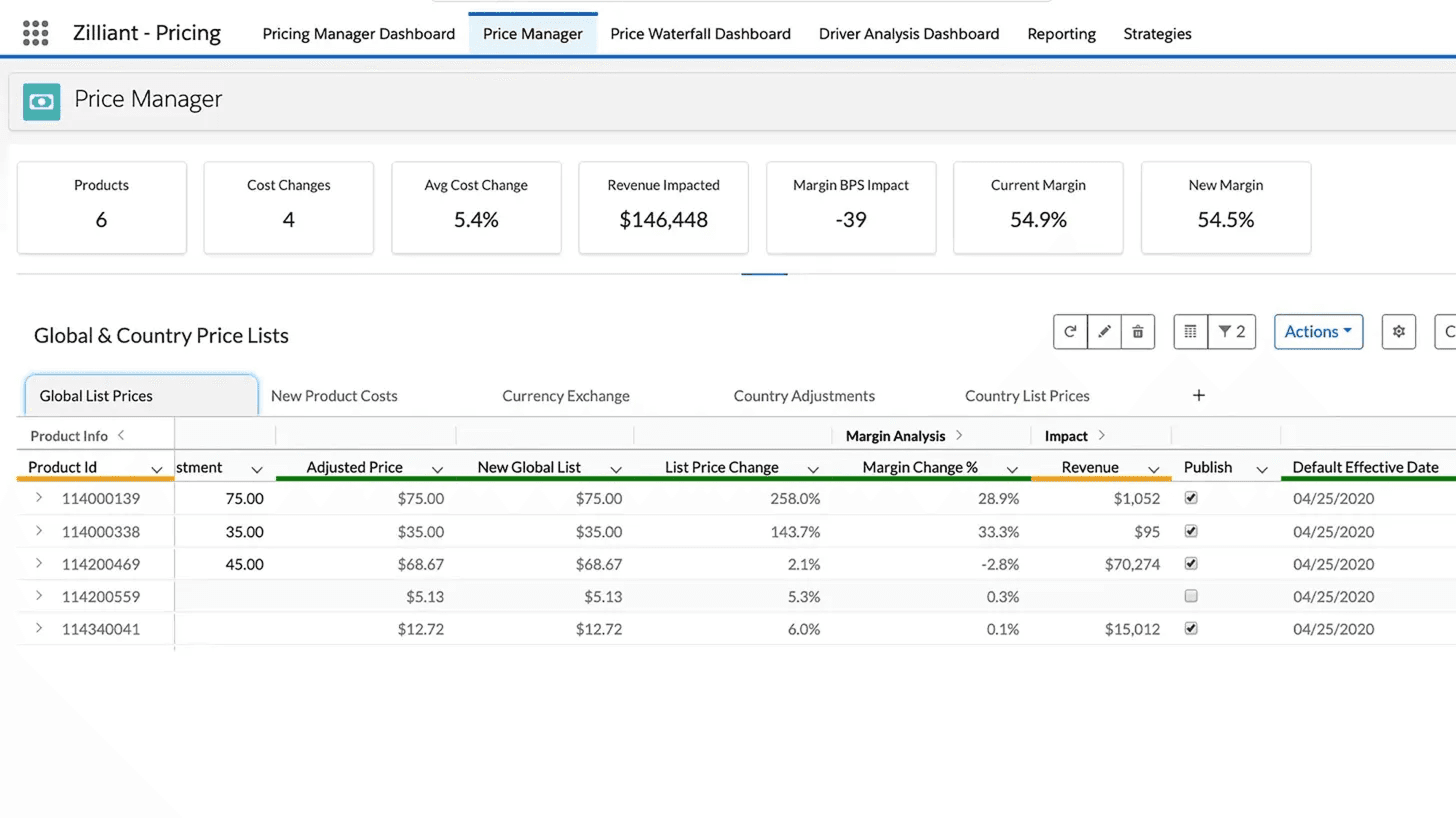Click the Price Manager money icon
Viewport: 1456px width, 818px height.
(41, 101)
